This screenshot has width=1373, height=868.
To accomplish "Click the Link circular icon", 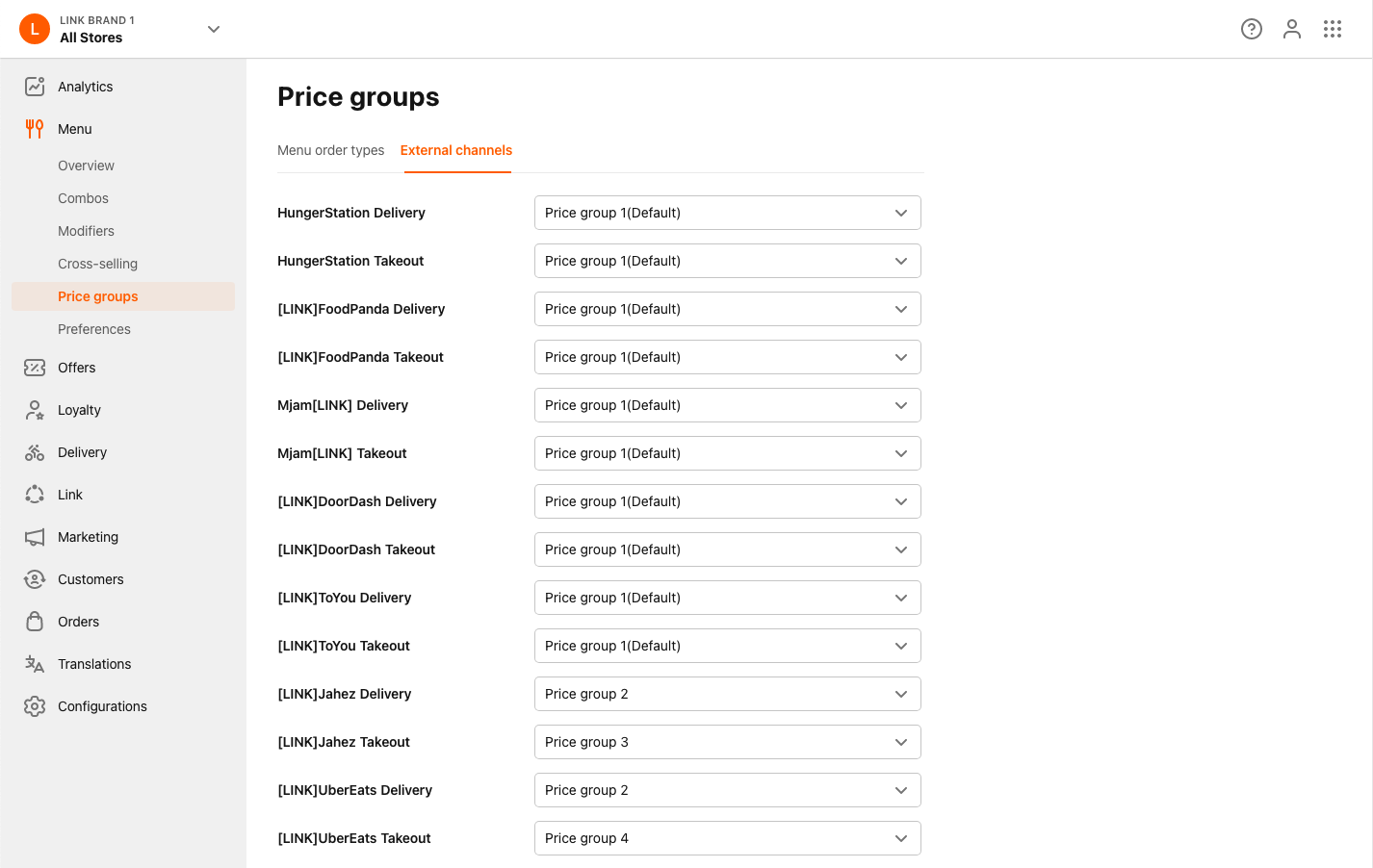I will pyautogui.click(x=35, y=495).
